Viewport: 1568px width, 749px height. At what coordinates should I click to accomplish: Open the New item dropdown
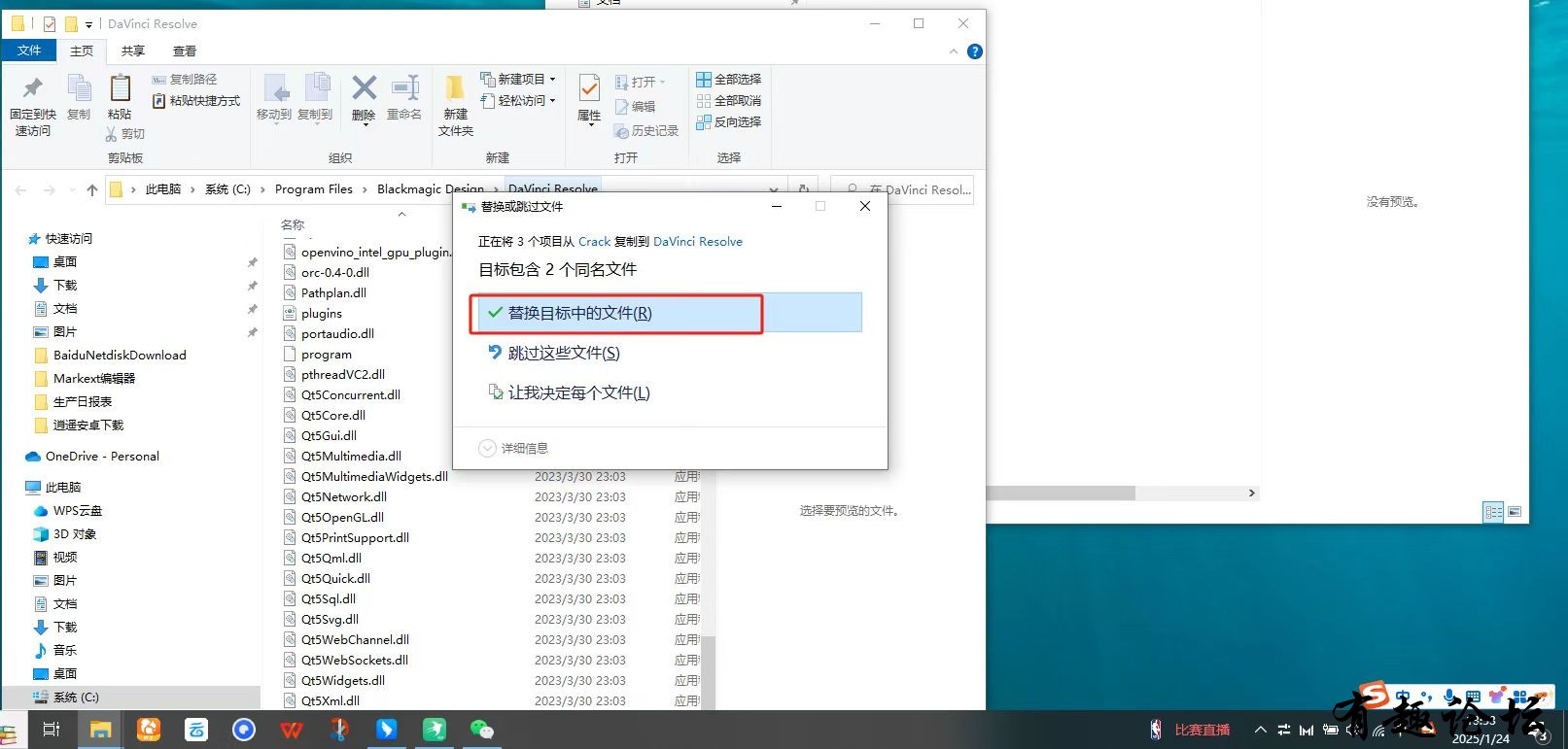(519, 79)
